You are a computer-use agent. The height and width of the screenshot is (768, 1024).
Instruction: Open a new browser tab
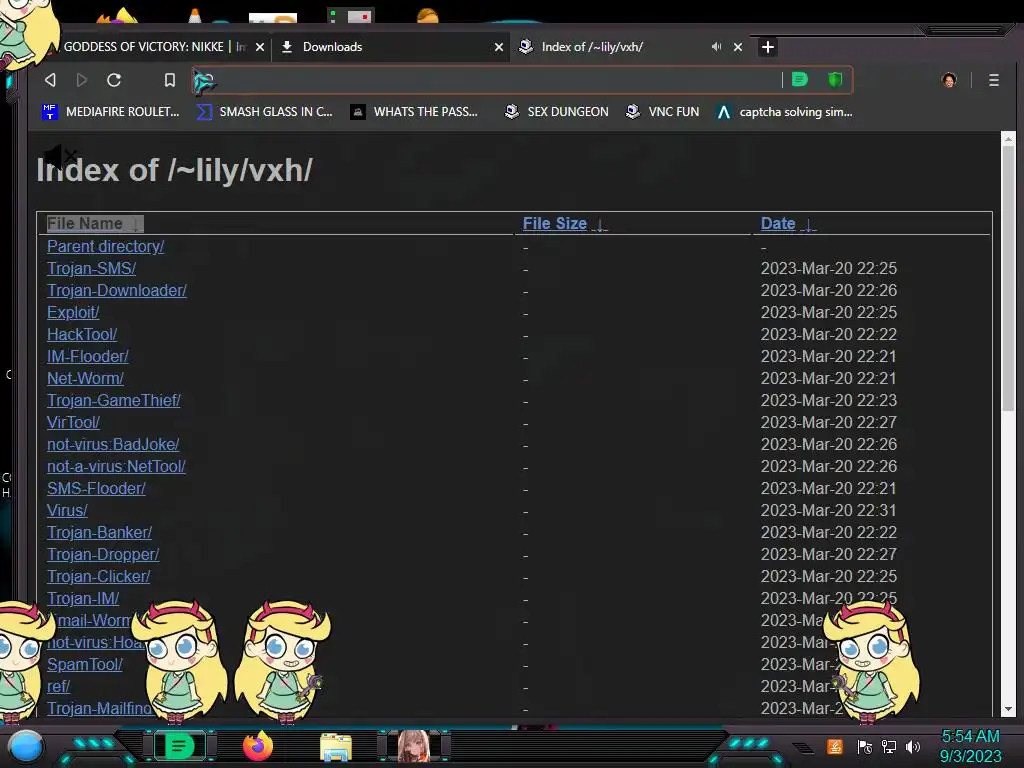click(x=768, y=47)
